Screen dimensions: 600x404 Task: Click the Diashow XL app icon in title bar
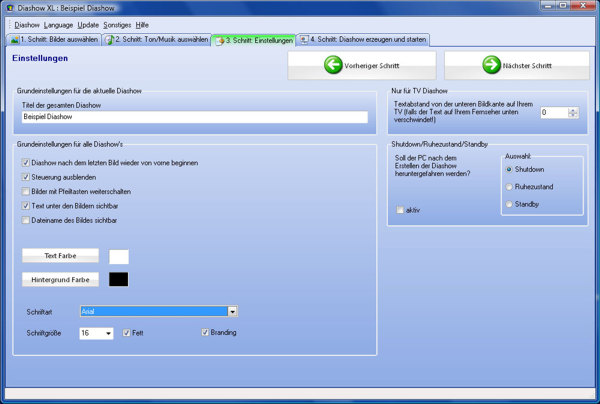[x=10, y=7]
